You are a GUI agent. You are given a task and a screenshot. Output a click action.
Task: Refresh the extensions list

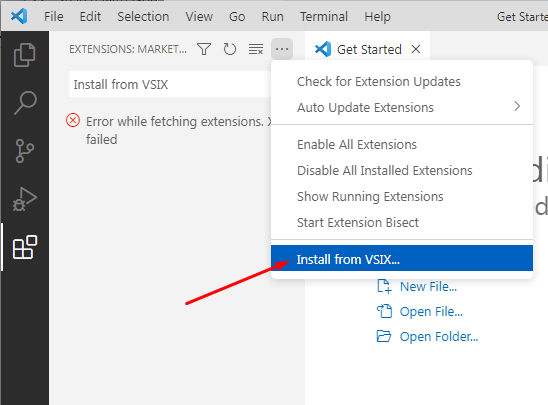pos(230,49)
